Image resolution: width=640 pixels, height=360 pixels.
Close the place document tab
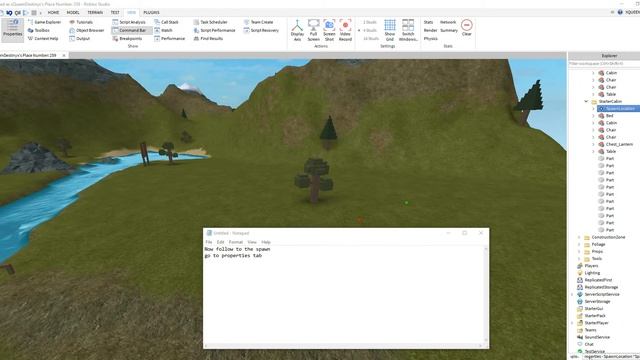(x=64, y=55)
